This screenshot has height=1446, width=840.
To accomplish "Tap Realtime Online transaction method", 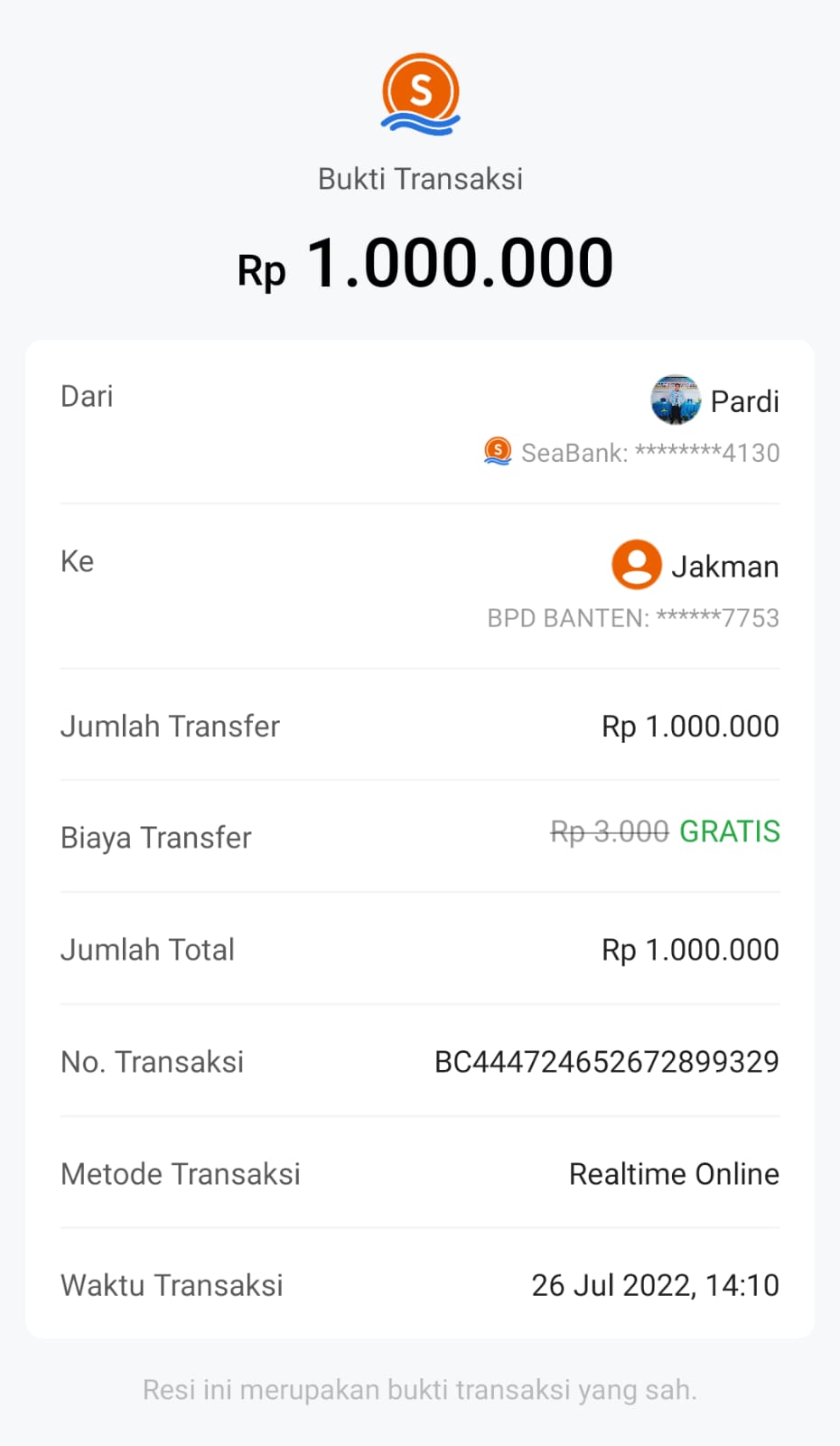I will (x=674, y=1174).
